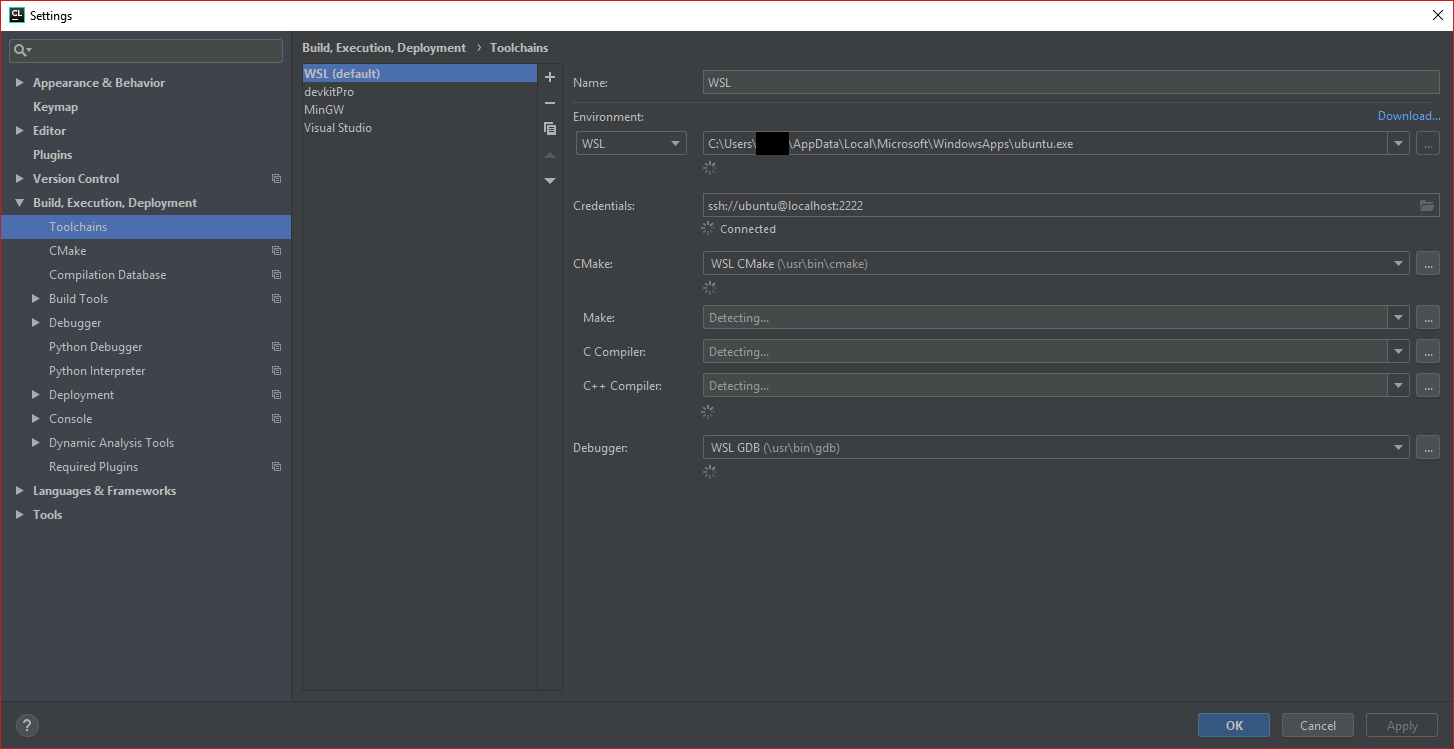
Task: Open credentials folder icon
Action: coord(1427,206)
